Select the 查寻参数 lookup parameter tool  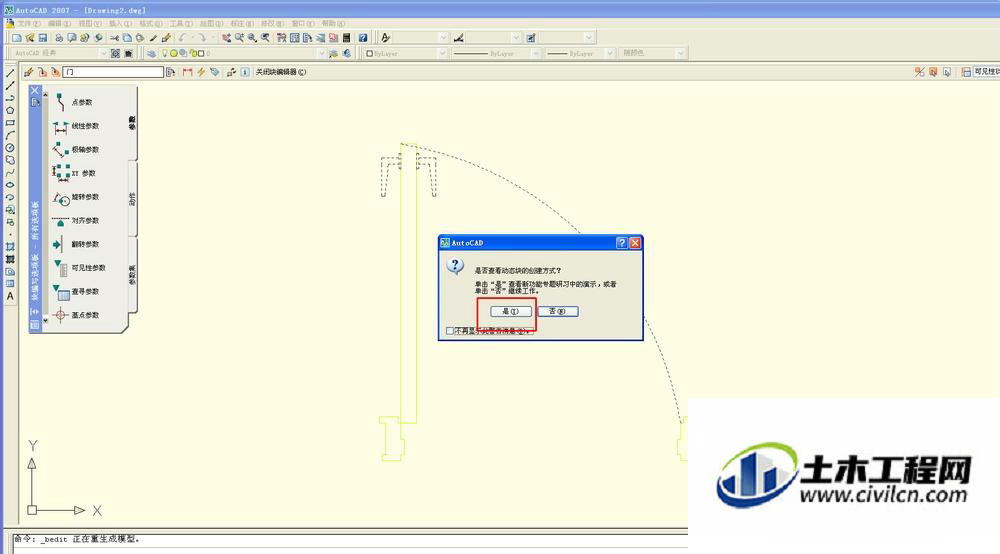click(x=77, y=291)
